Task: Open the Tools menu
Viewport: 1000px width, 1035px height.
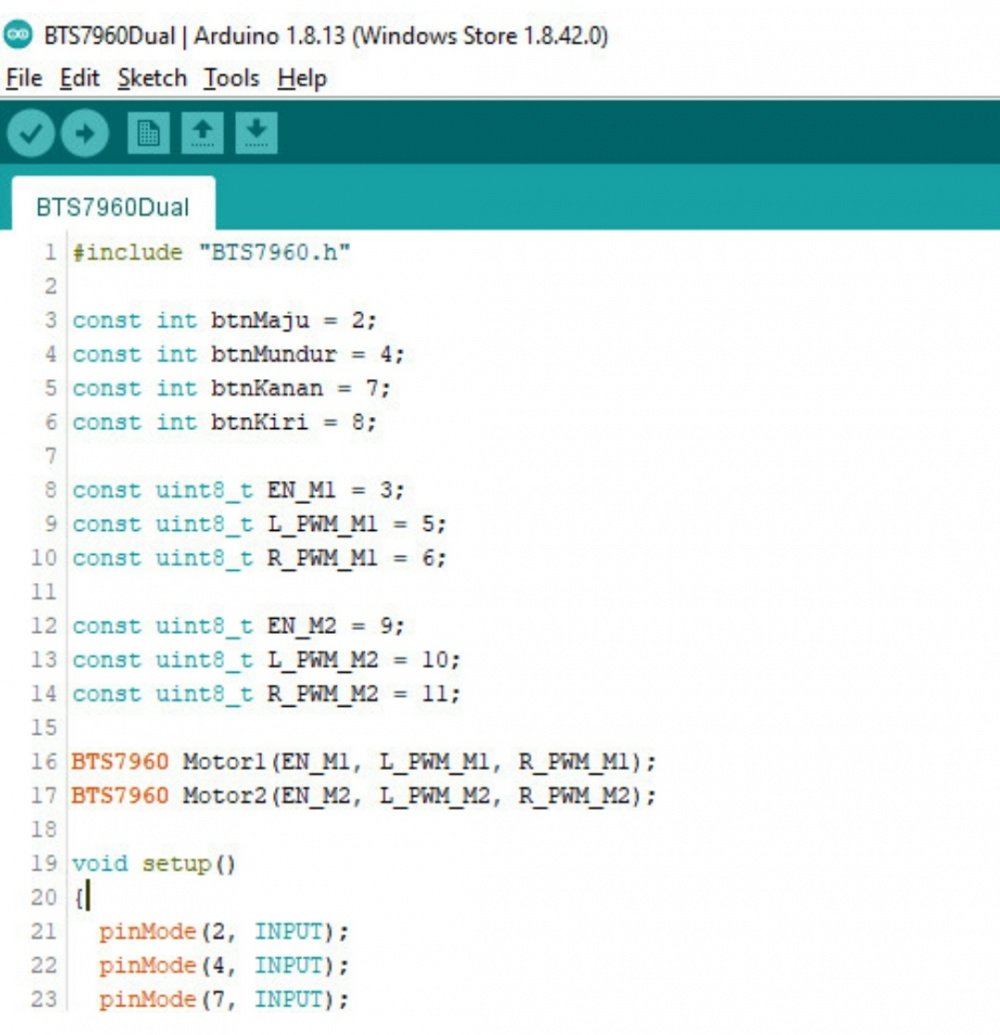Action: pyautogui.click(x=232, y=78)
